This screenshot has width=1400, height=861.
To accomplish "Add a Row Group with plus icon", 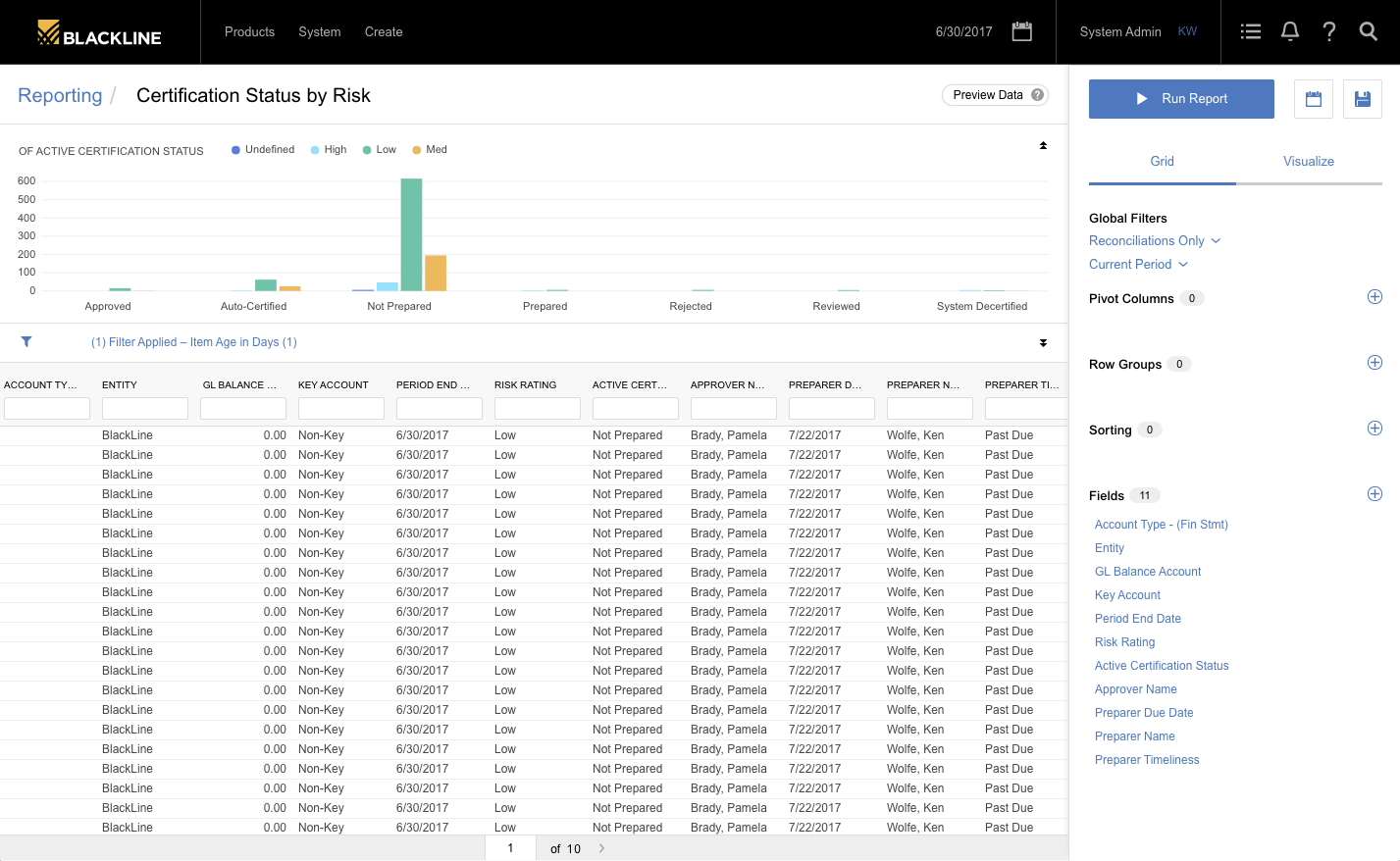I will [x=1374, y=363].
